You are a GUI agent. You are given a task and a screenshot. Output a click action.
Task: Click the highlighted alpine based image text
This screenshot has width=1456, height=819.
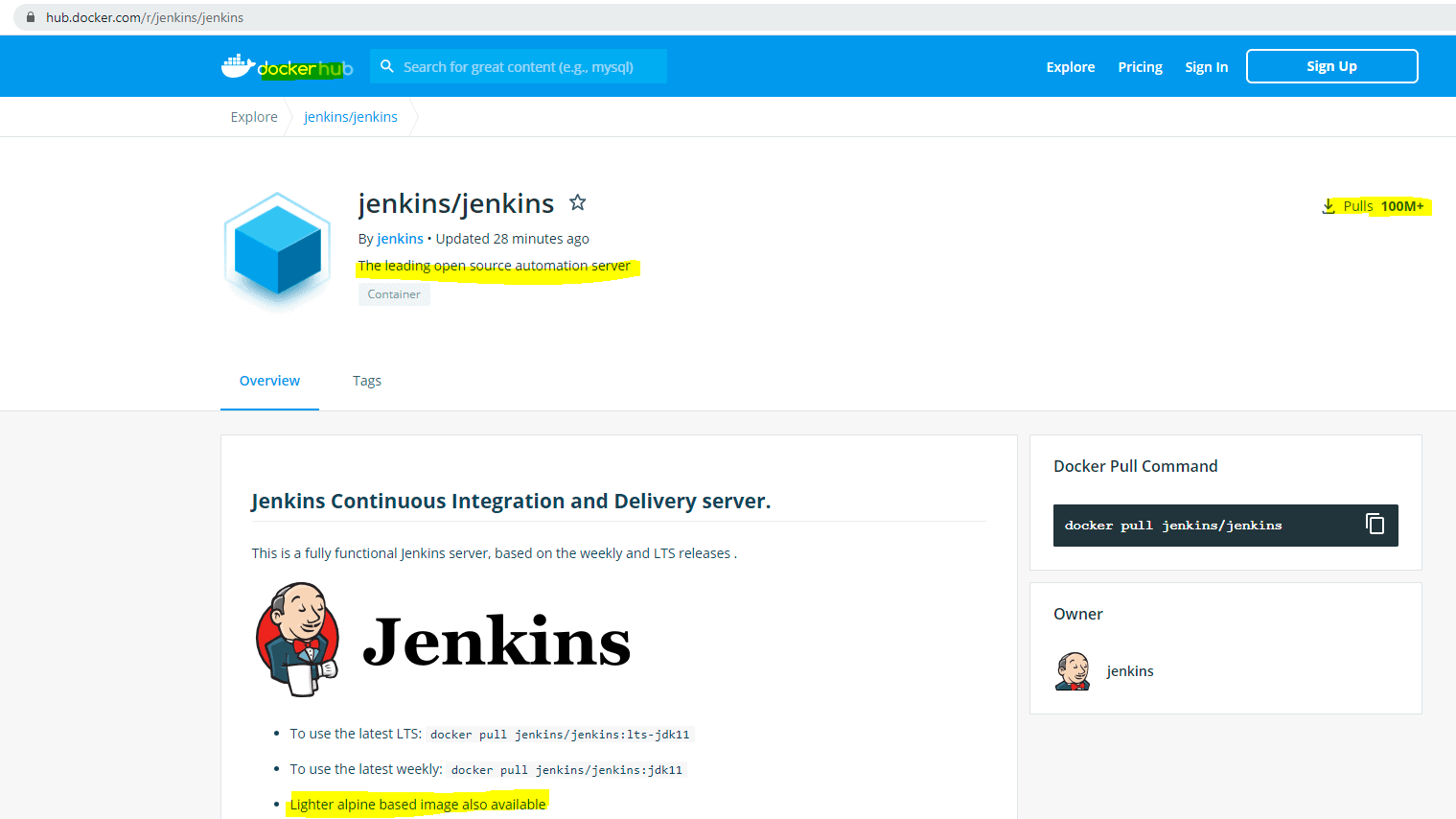417,804
